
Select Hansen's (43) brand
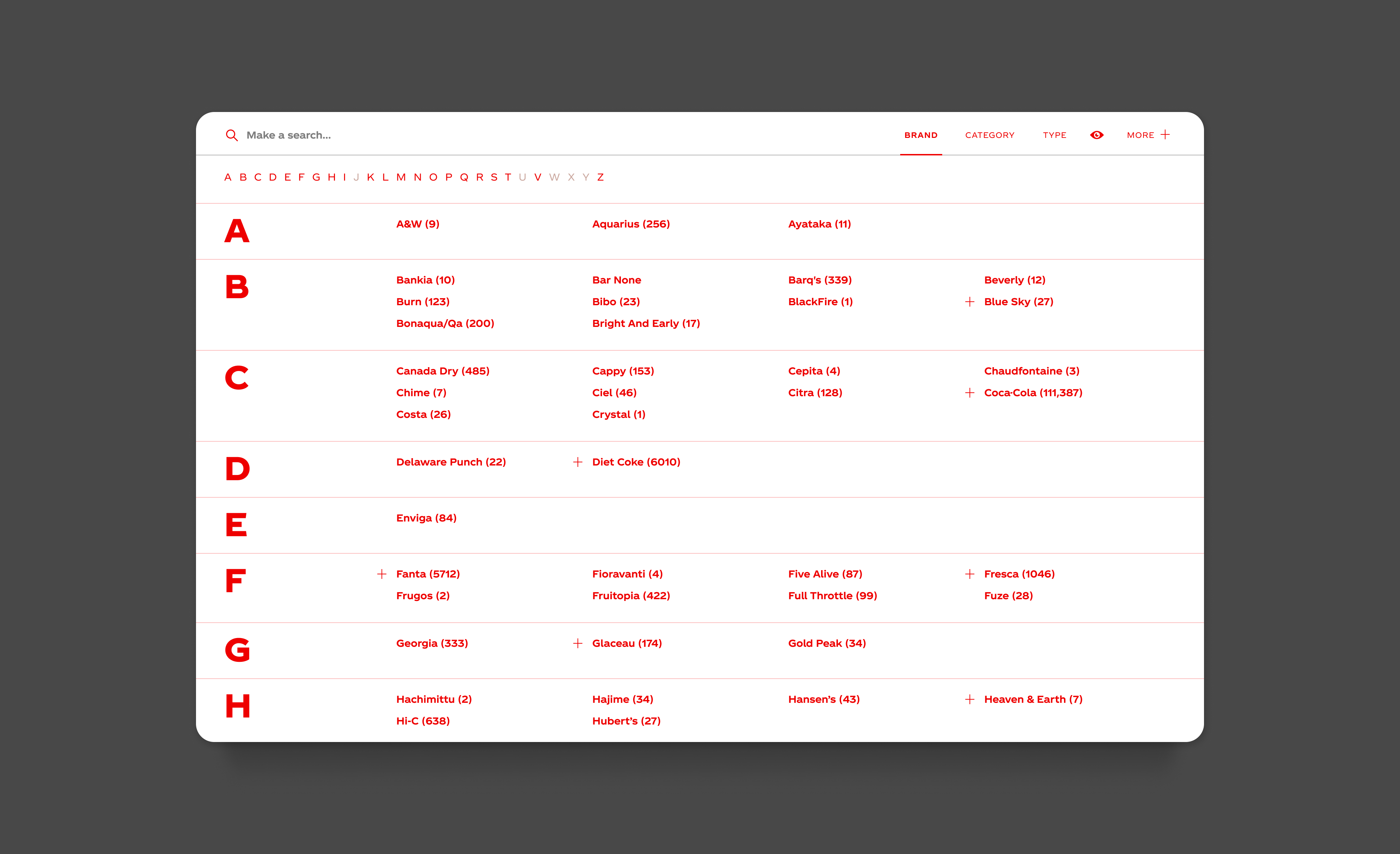pyautogui.click(x=824, y=699)
